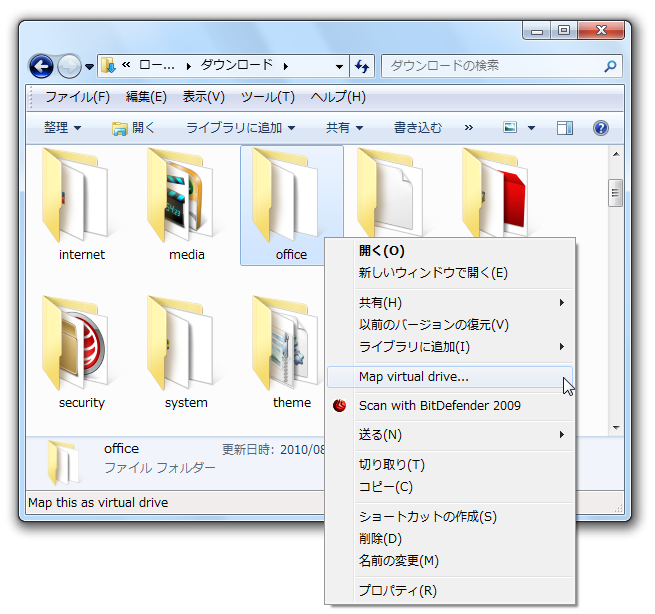
Task: Select the system folder
Action: (x=186, y=353)
